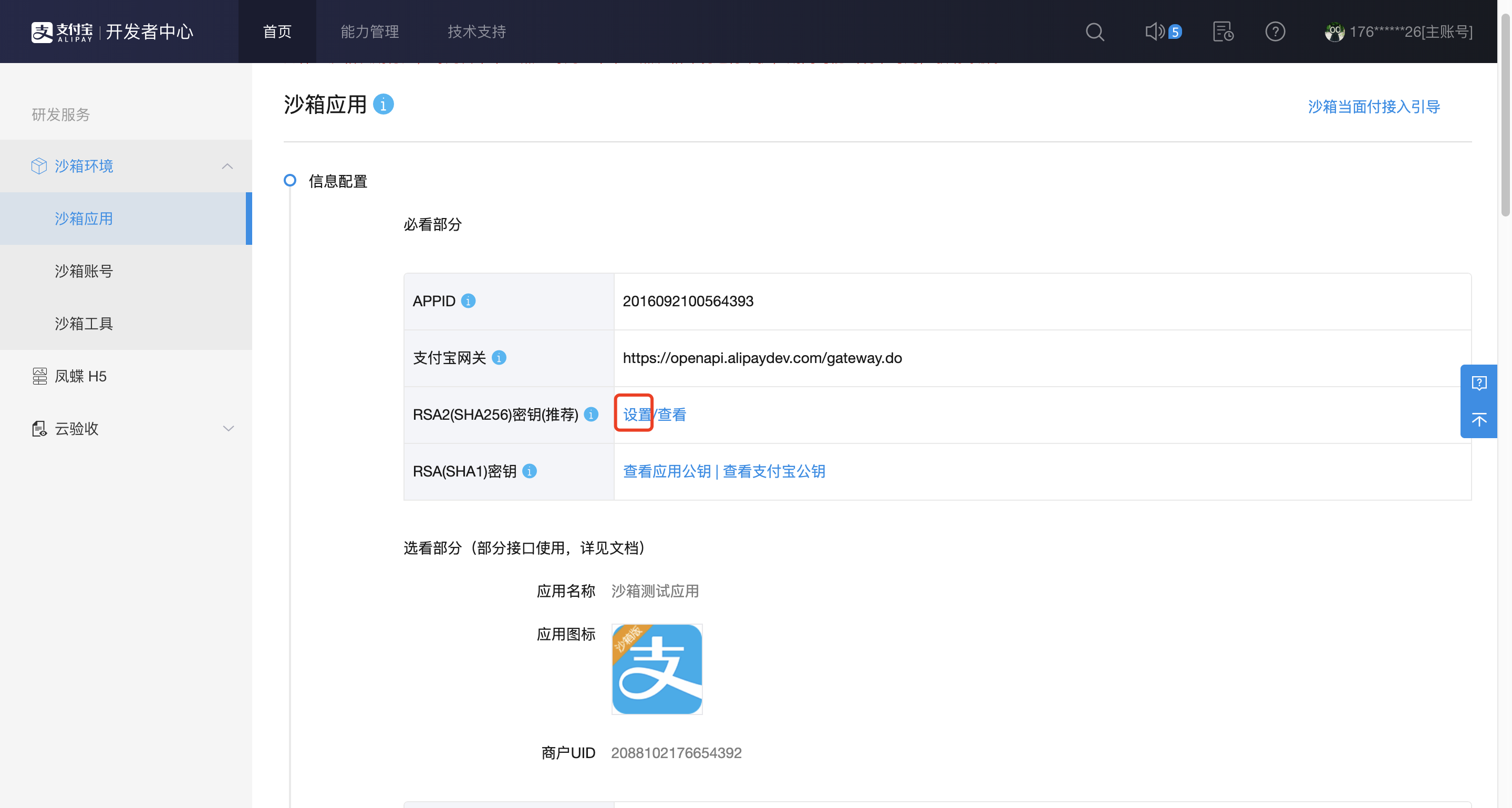Open the document history icon in header
Screen dimensions: 1512x808
point(1223,32)
